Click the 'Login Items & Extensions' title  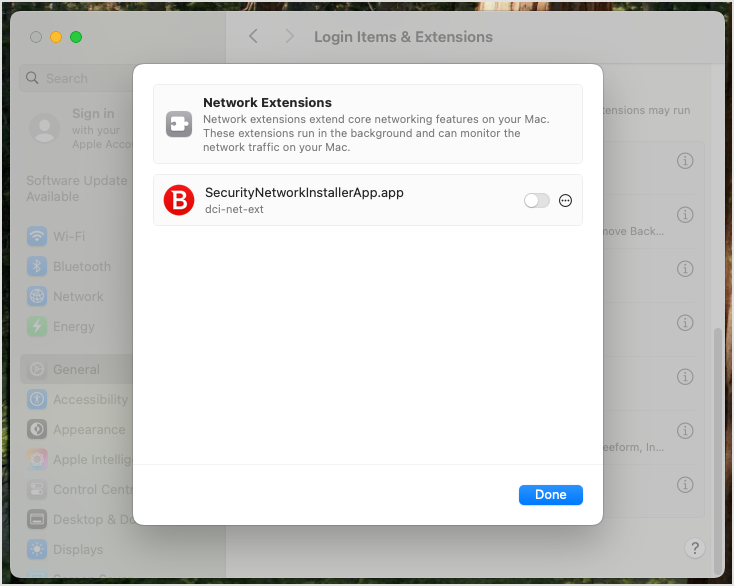coord(403,37)
